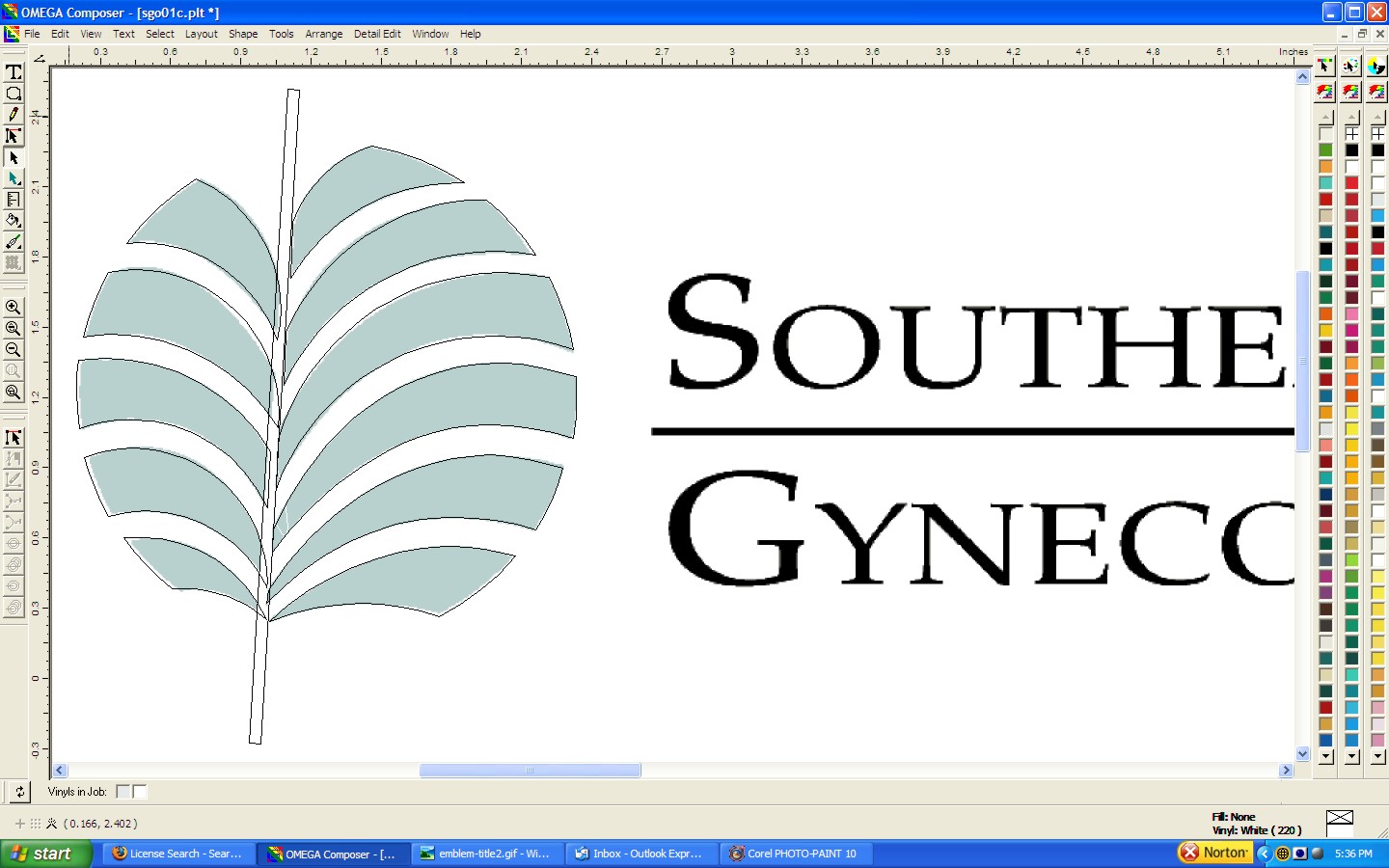Image resolution: width=1389 pixels, height=868 pixels.
Task: Click the second zoom magnifier tool
Action: [x=14, y=329]
